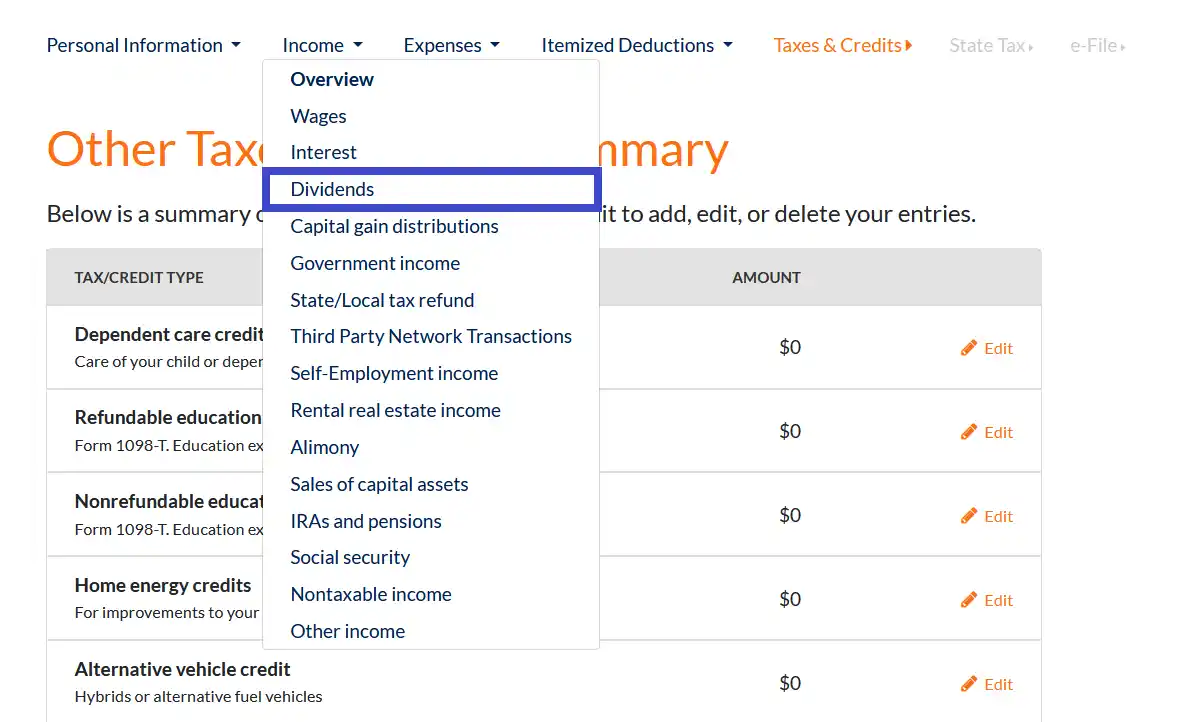This screenshot has height=722, width=1179.
Task: Choose Wages in the Income menu
Action: coord(318,116)
